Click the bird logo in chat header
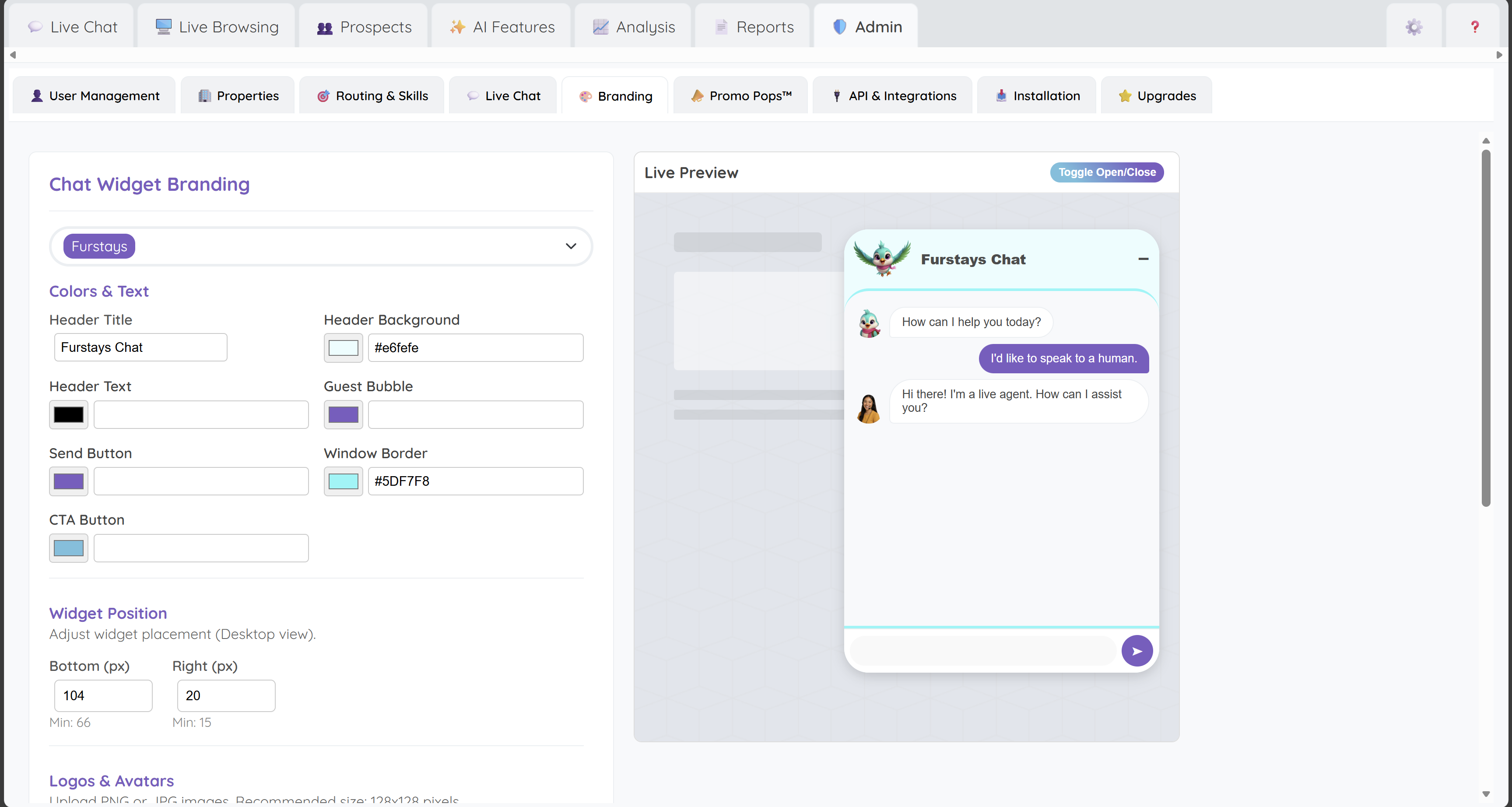 click(x=882, y=258)
